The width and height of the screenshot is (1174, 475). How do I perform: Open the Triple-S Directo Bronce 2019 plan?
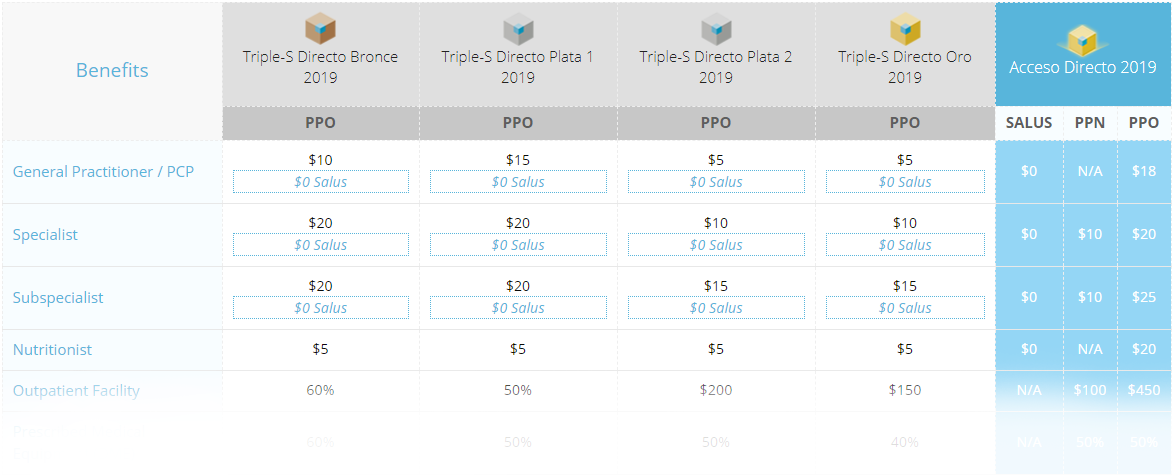320,67
